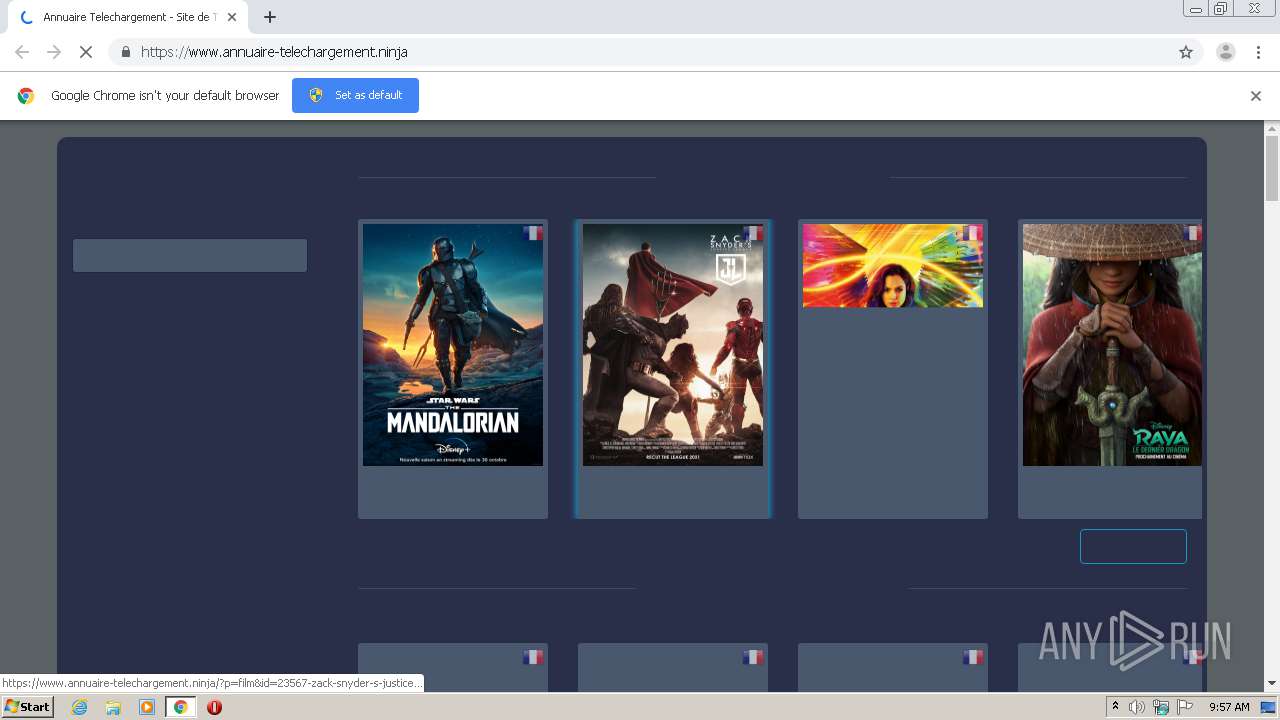The image size is (1280, 720).
Task: Bookmark this page with the star icon
Action: coord(1186,52)
